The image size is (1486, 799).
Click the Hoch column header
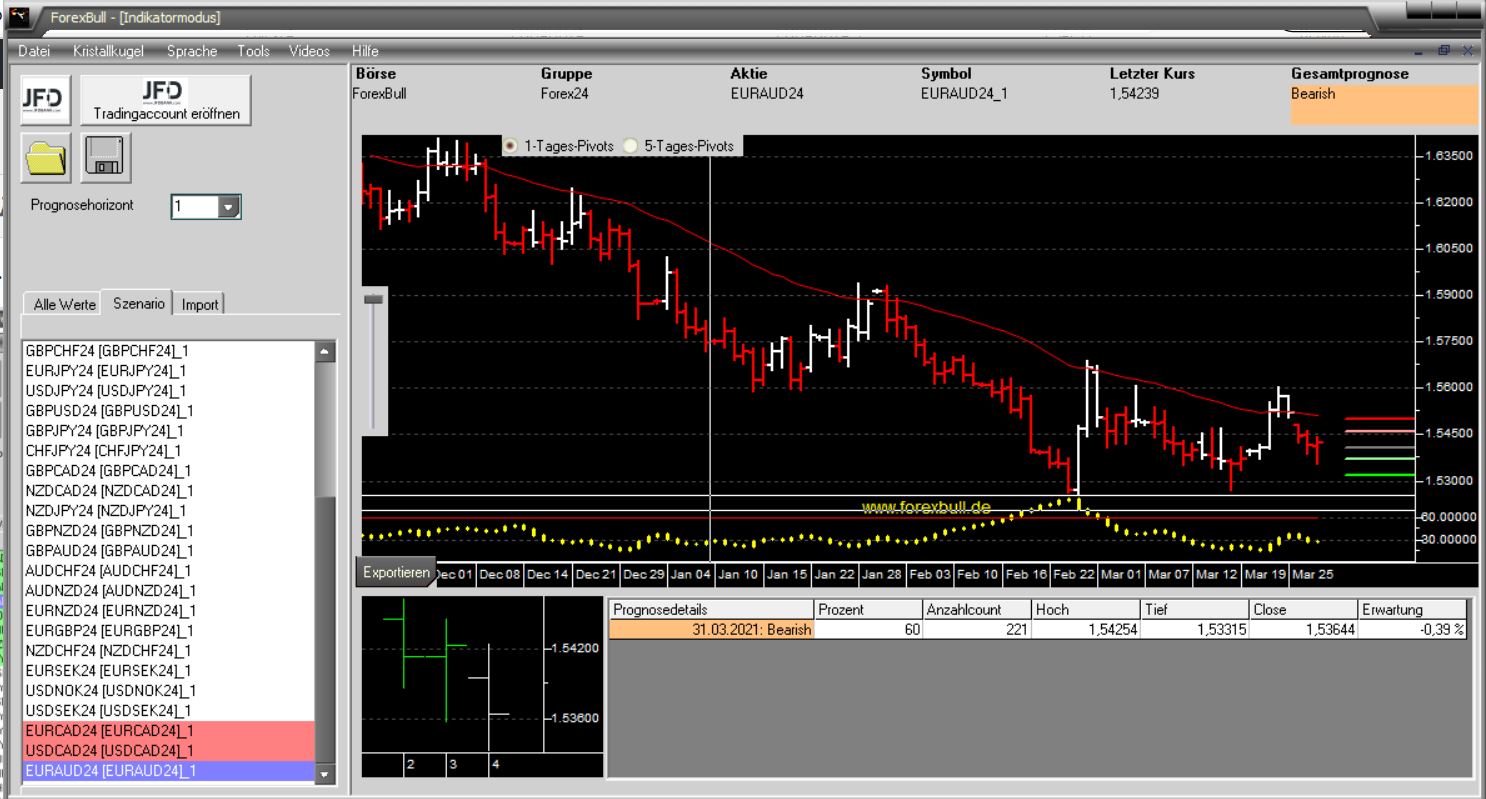coord(1086,609)
